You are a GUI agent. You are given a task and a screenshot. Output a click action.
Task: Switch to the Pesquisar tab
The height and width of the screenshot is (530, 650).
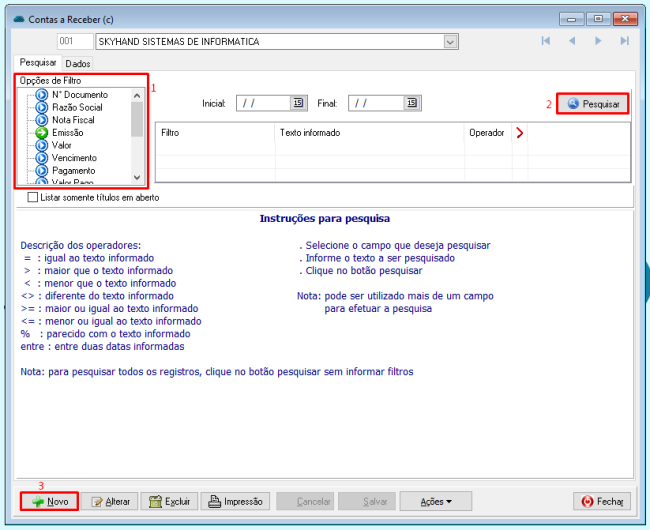pyautogui.click(x=38, y=62)
